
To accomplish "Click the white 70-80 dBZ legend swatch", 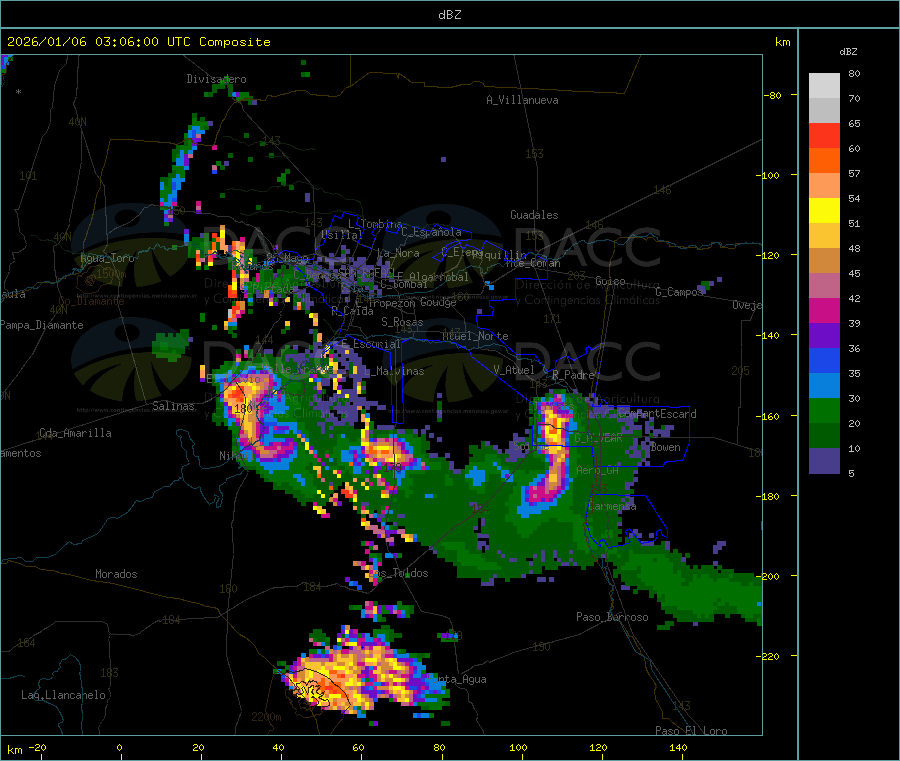I will 824,86.
